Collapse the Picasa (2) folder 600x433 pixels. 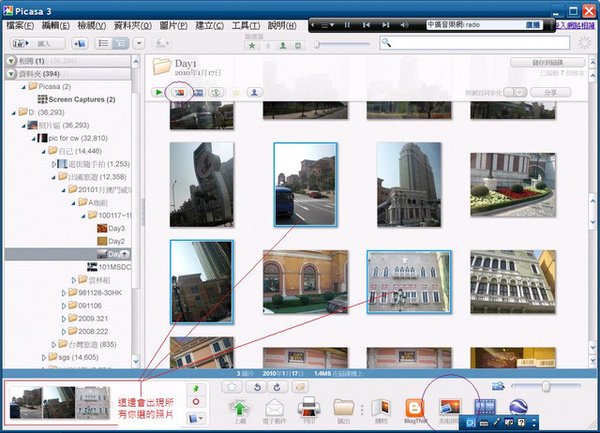point(24,87)
